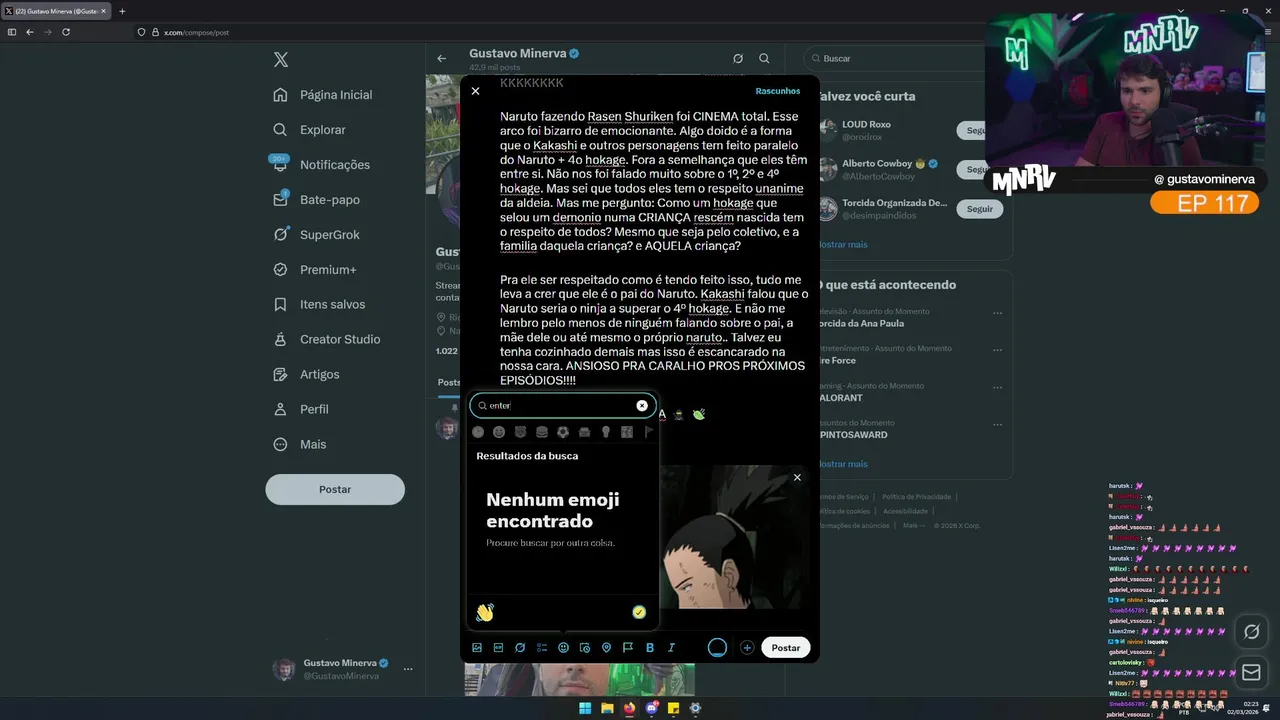Open the Grok floating button
1280x720 pixels.
tap(1251, 632)
